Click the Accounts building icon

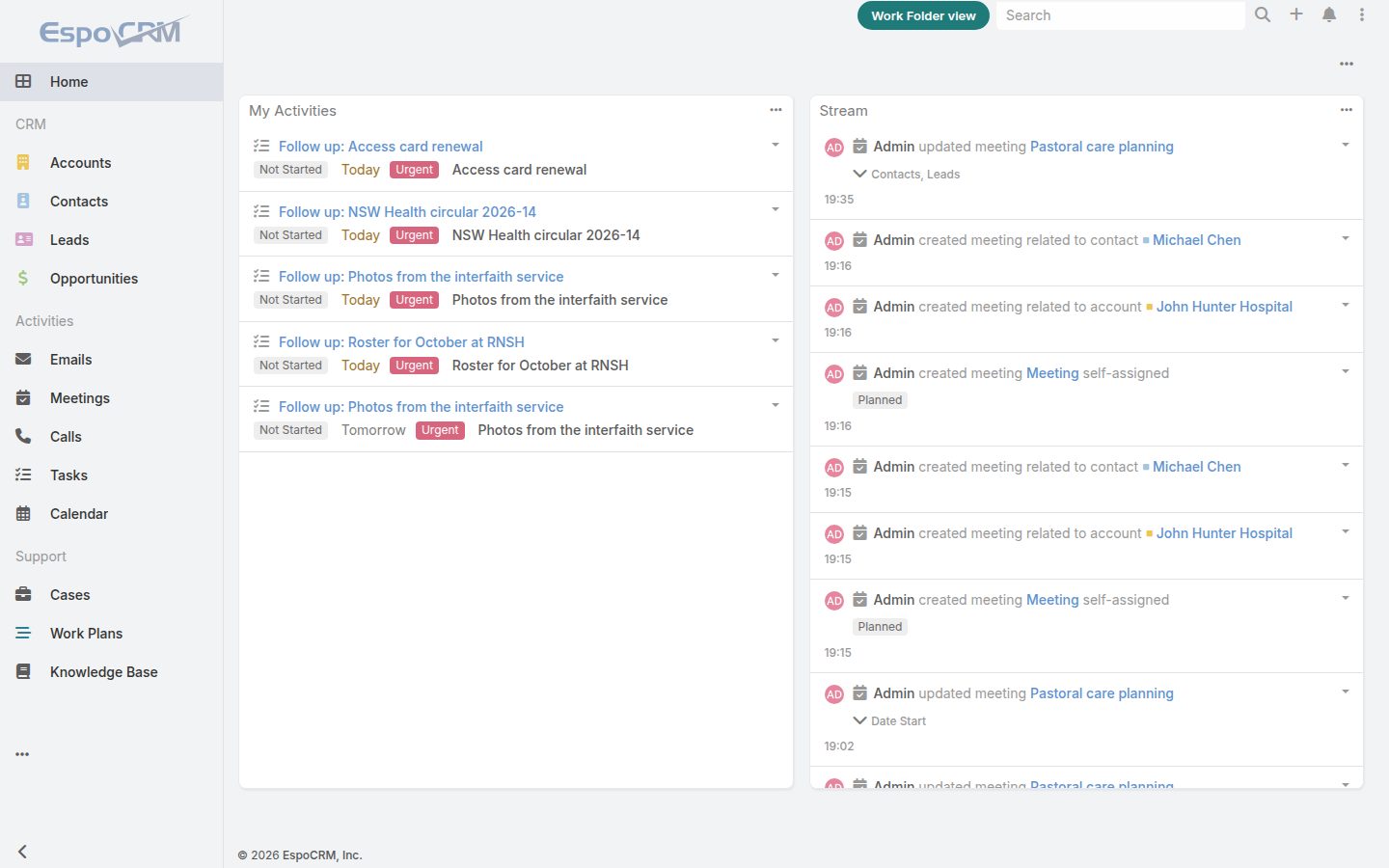click(23, 162)
